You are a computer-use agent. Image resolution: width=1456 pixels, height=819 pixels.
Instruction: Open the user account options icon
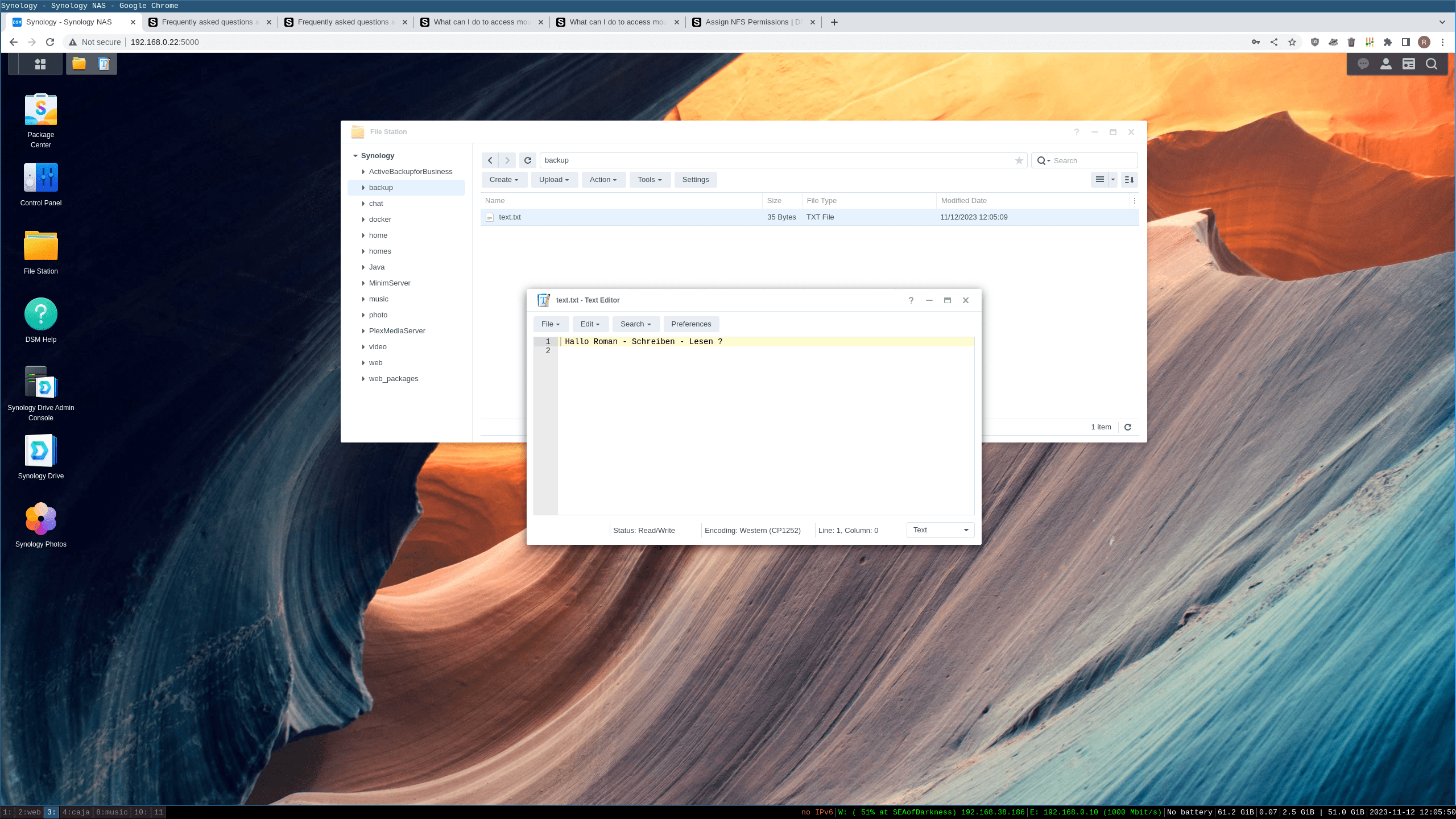click(1385, 64)
